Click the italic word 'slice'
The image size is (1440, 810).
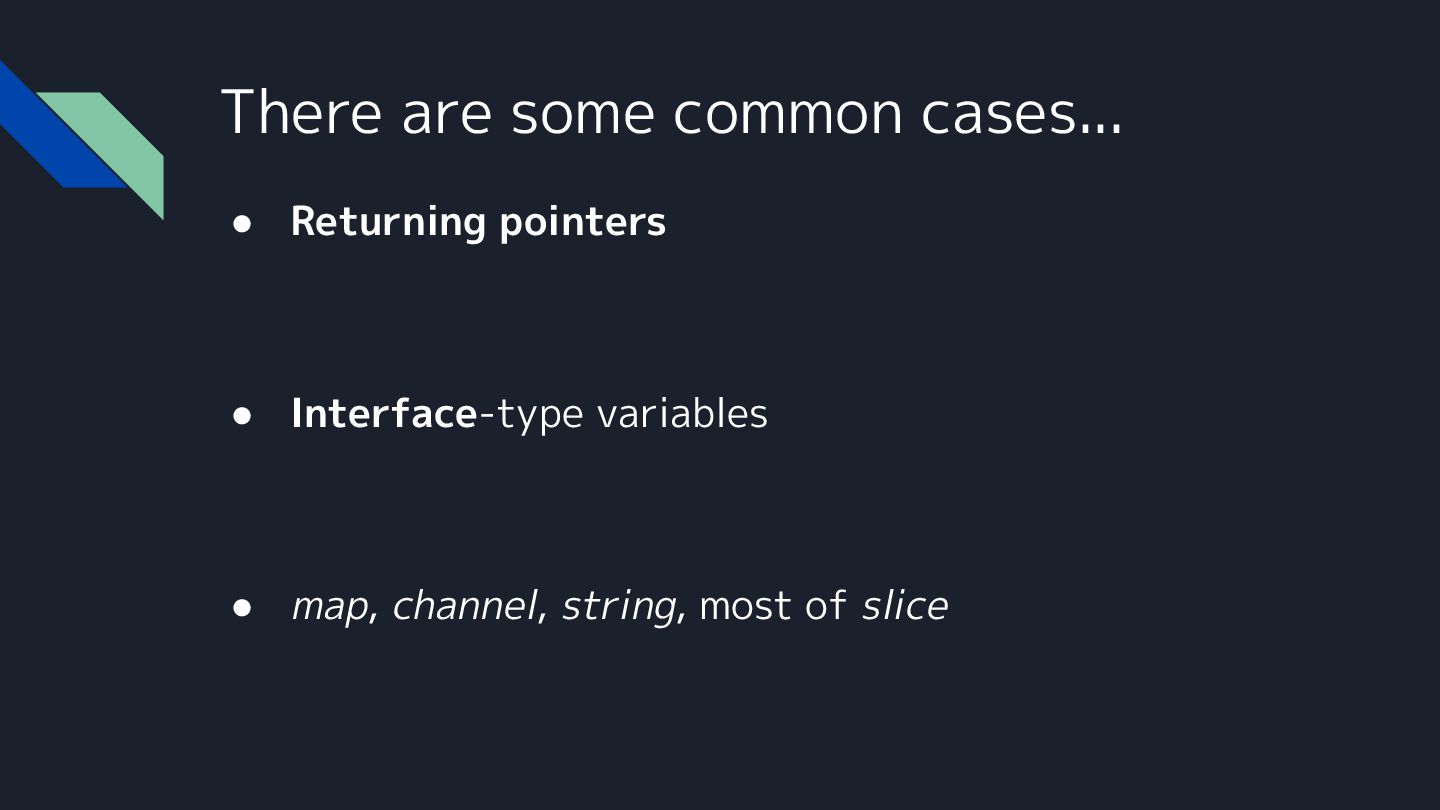pos(904,606)
